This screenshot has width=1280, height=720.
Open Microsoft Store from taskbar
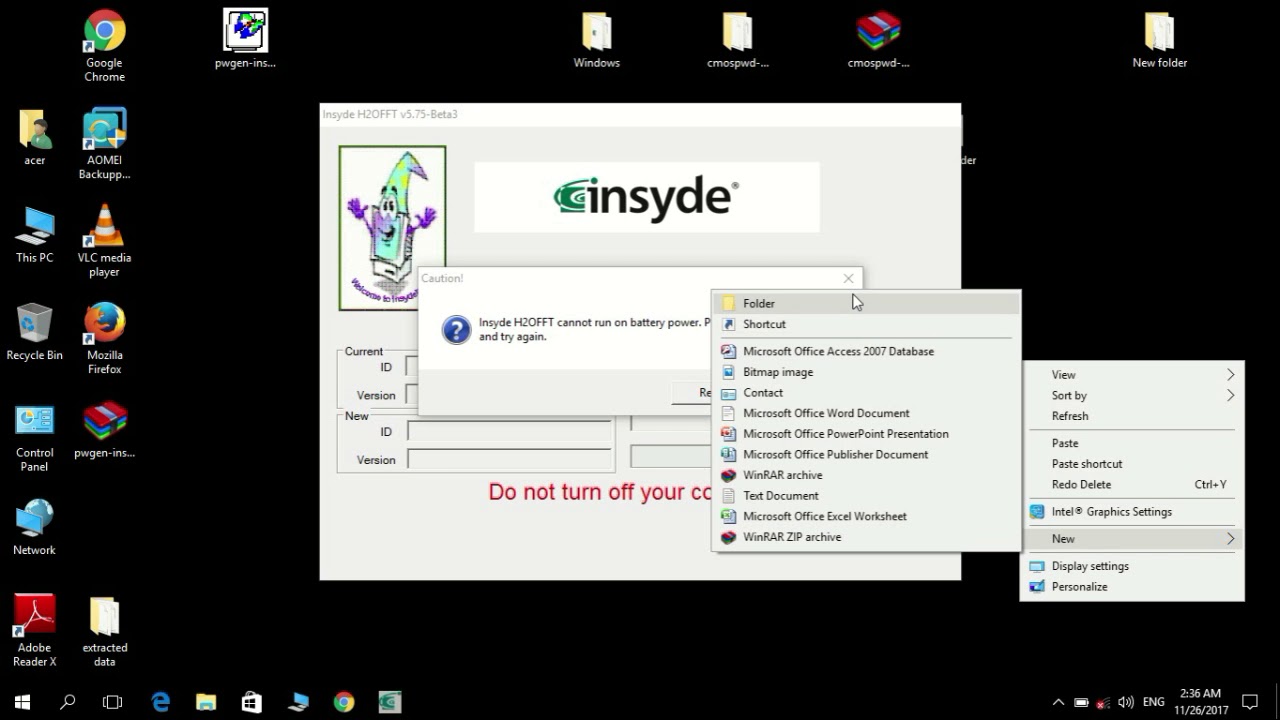pyautogui.click(x=251, y=702)
